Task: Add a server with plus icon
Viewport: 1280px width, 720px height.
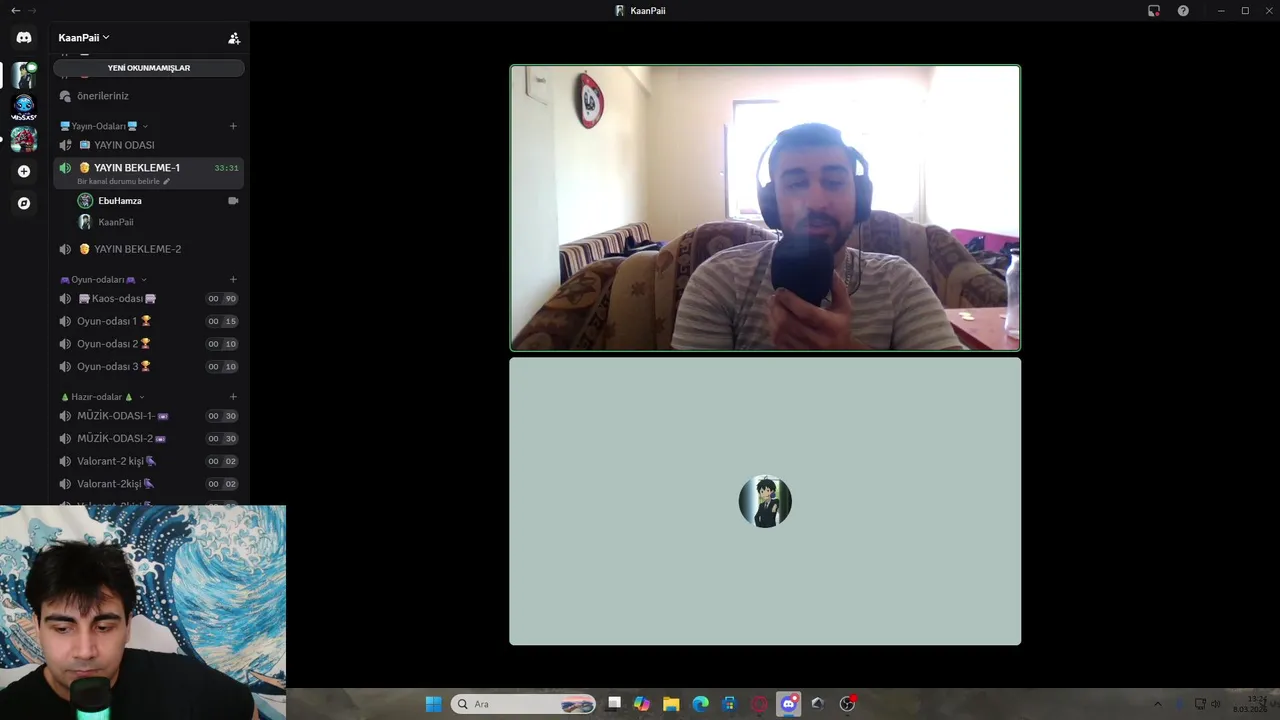Action: point(24,171)
